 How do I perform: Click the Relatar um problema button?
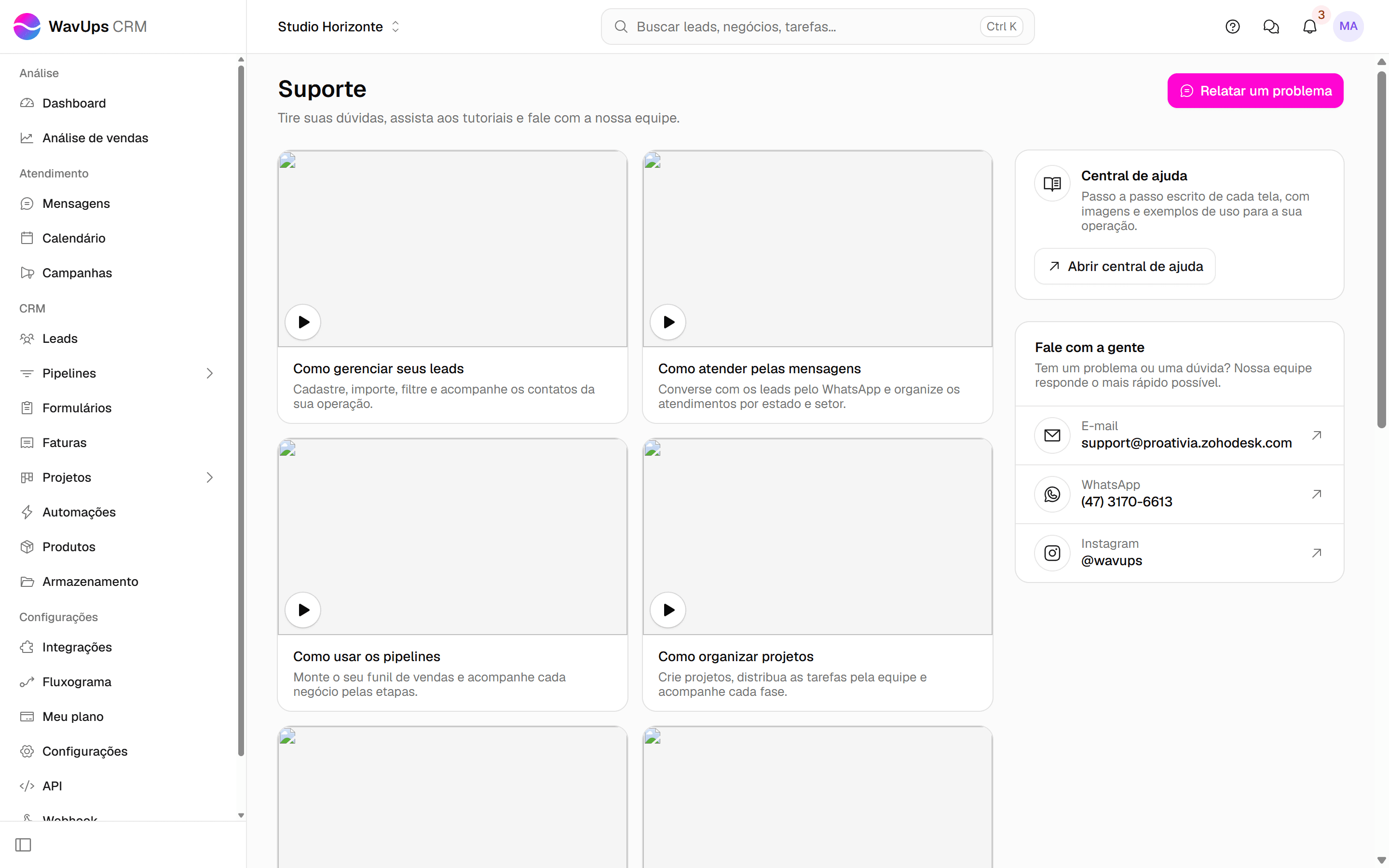pos(1255,91)
